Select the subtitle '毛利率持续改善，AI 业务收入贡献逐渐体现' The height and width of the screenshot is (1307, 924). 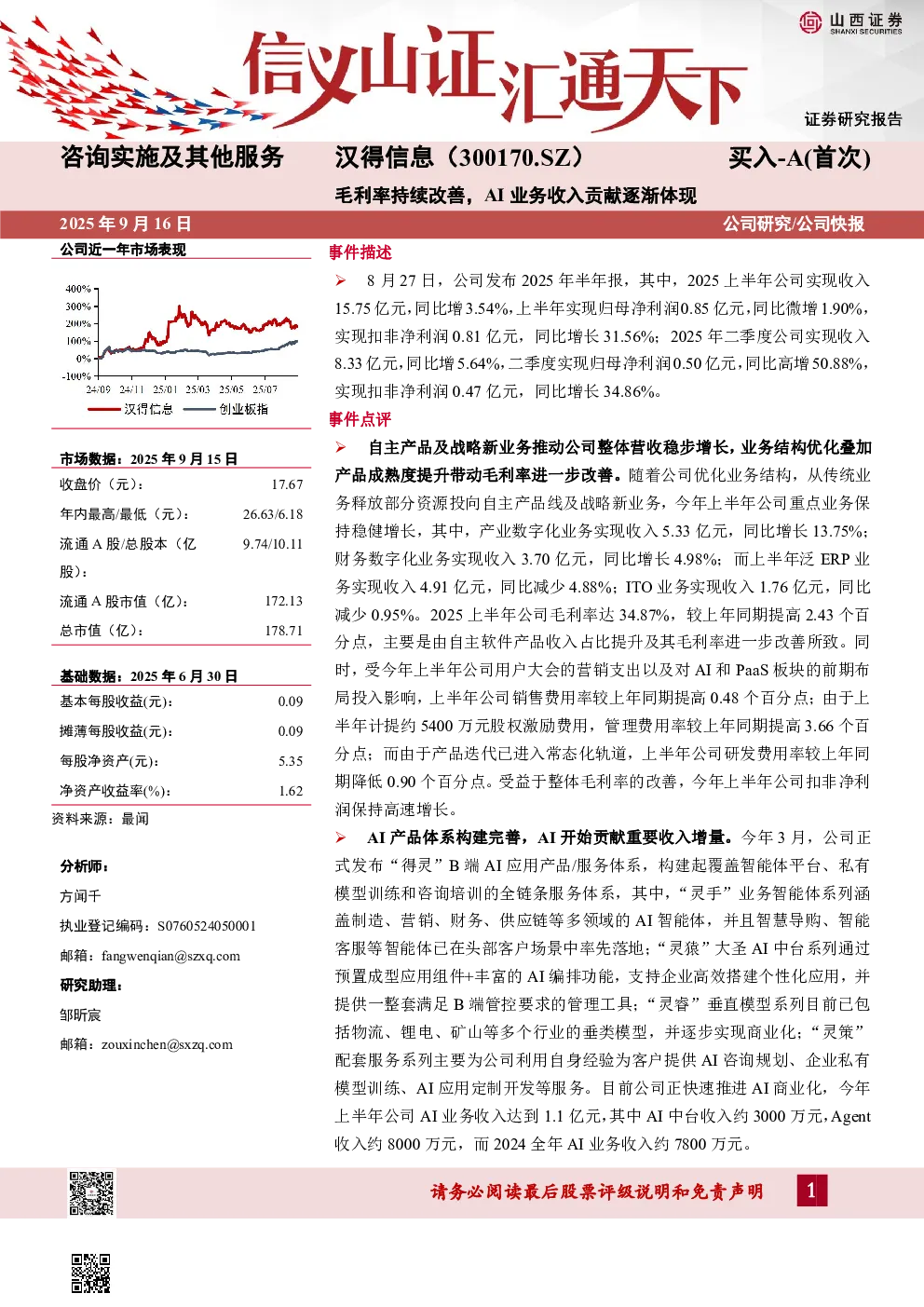point(516,196)
